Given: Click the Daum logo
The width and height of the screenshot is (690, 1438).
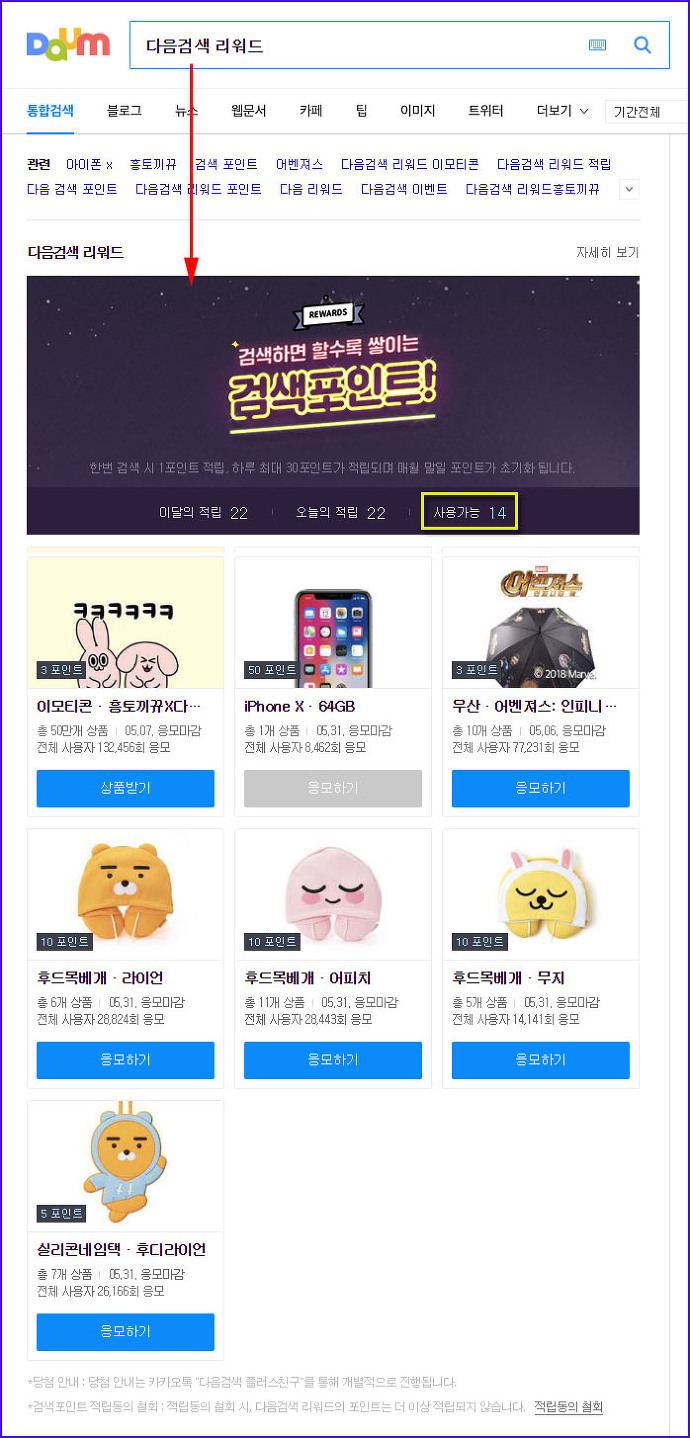Looking at the screenshot, I should pyautogui.click(x=68, y=44).
